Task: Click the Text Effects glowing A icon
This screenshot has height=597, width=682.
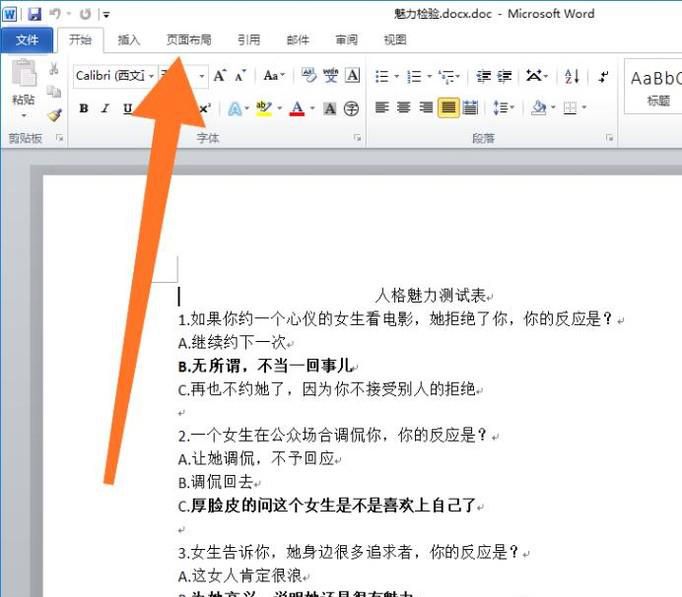Action: coord(235,108)
